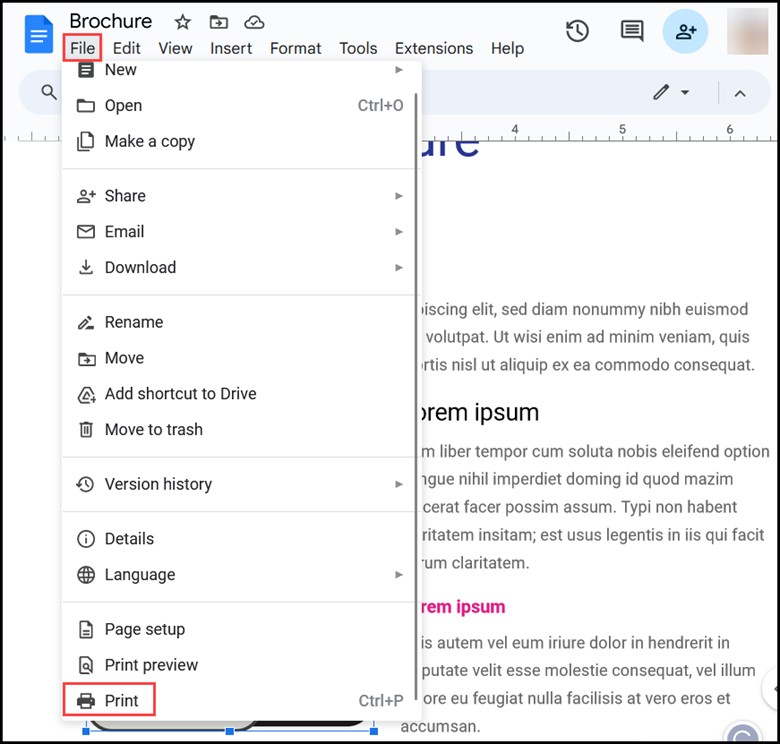780x744 pixels.
Task: Expand the Share submenu arrow
Action: 398,196
